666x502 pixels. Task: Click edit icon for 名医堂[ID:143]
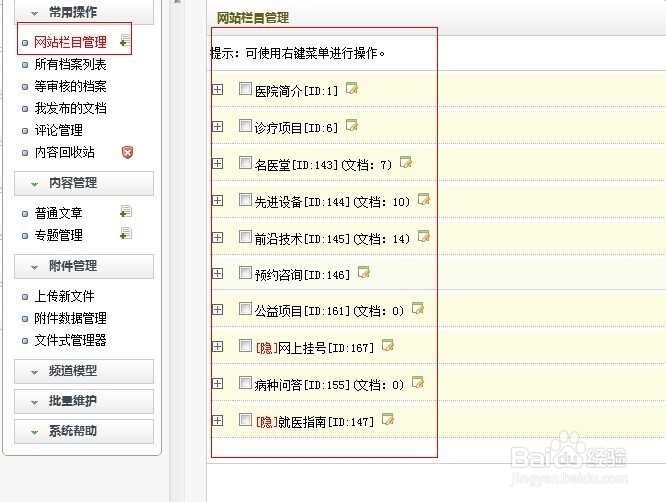pyautogui.click(x=406, y=162)
